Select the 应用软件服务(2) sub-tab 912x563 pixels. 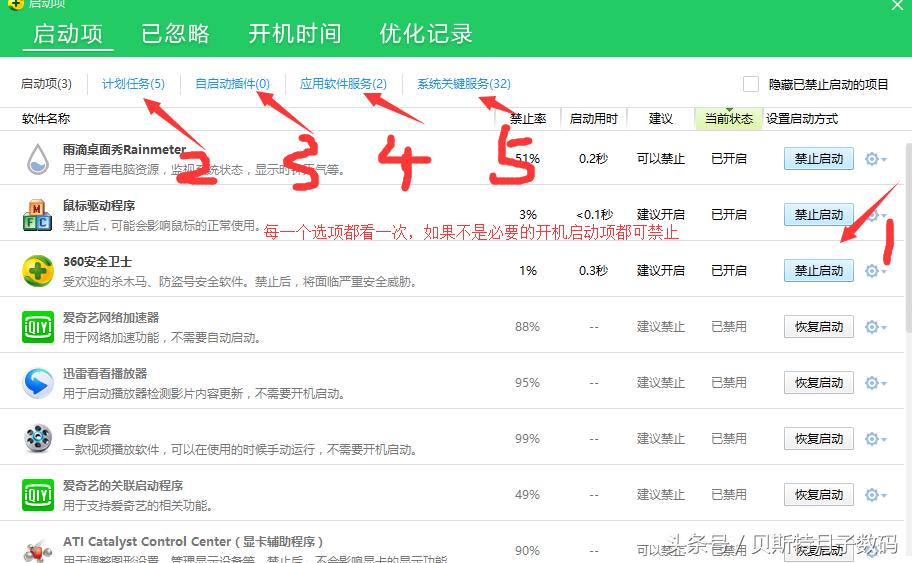pyautogui.click(x=343, y=84)
